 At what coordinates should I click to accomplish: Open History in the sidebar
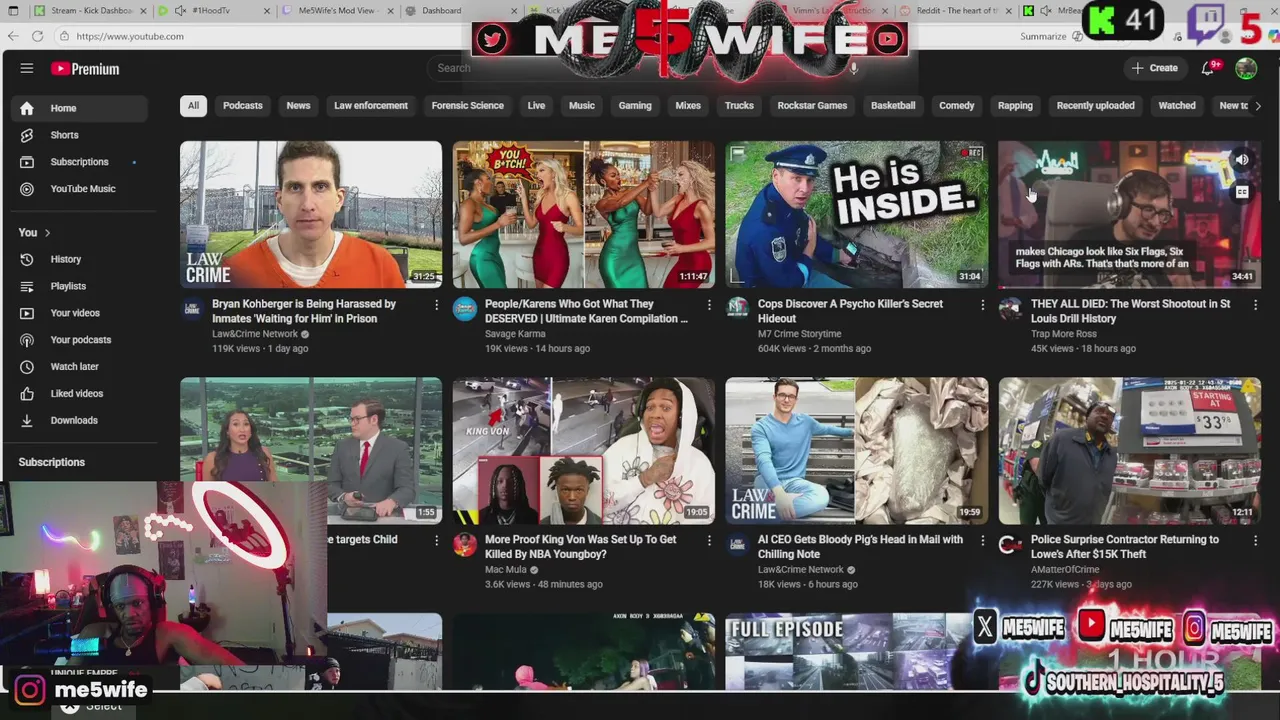(x=80, y=259)
